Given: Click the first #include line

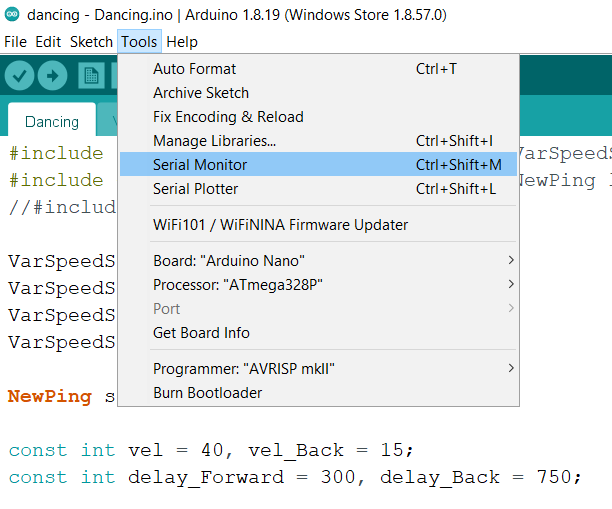Looking at the screenshot, I should pos(56,153).
